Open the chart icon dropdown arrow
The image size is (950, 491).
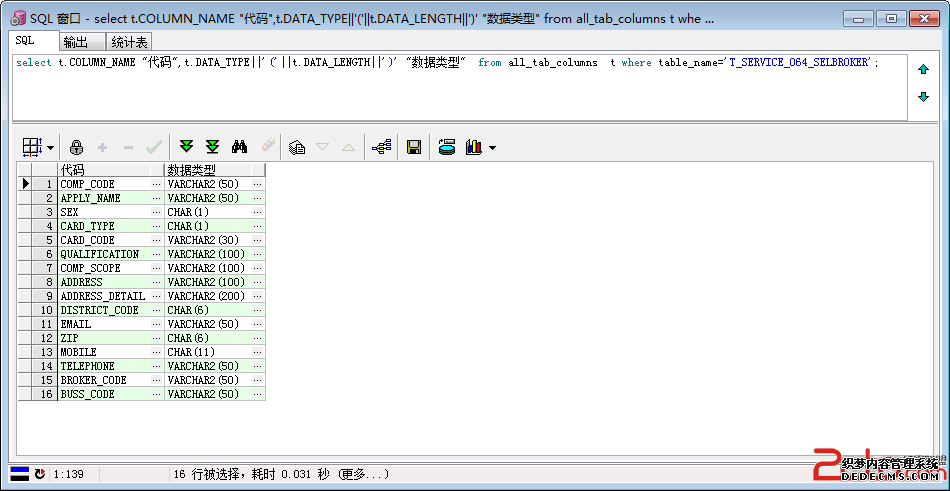[x=492, y=148]
